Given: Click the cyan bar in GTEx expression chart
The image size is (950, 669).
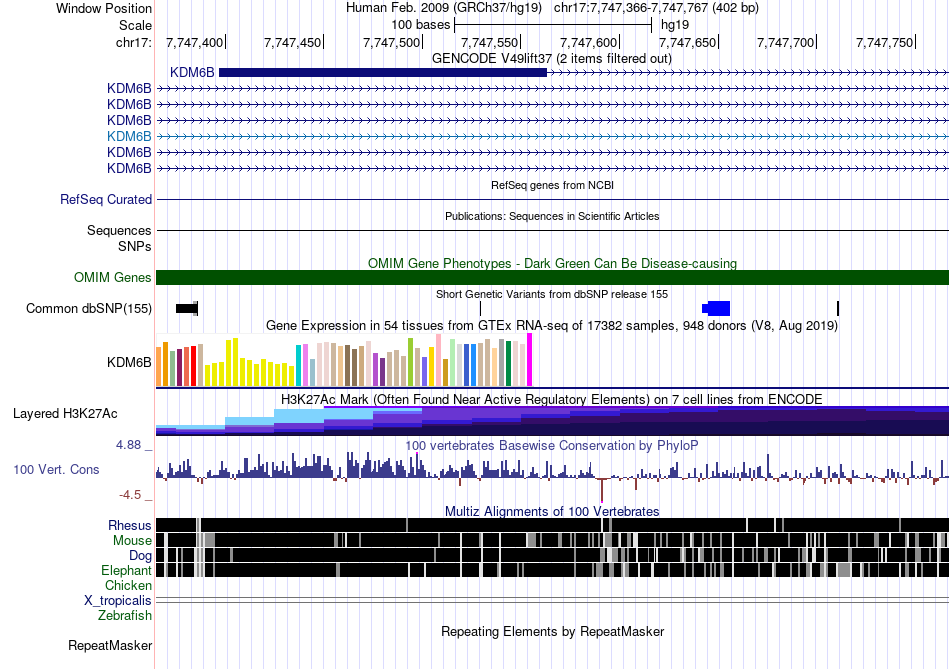Looking at the screenshot, I should (x=299, y=365).
